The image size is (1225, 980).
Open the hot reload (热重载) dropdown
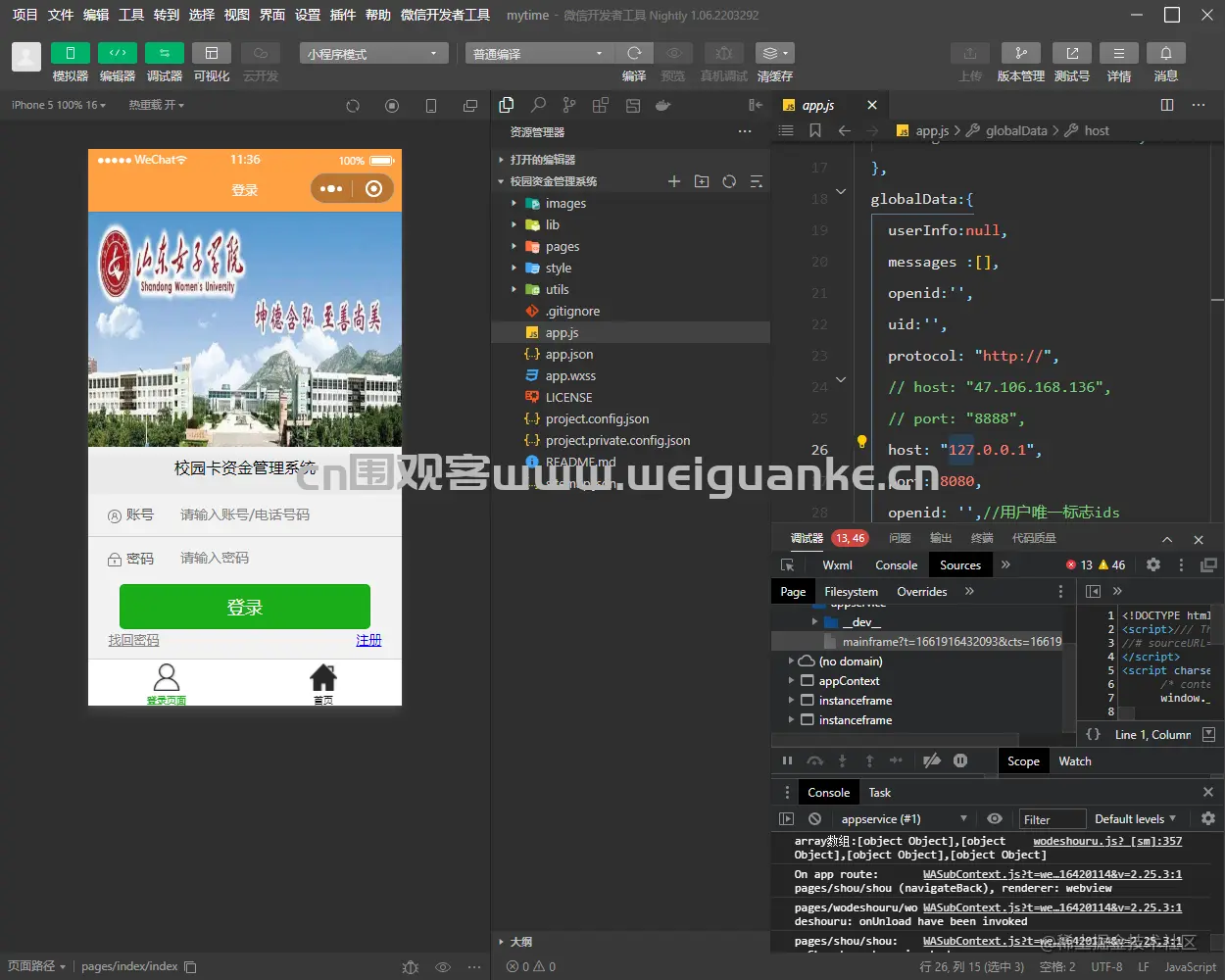(157, 105)
